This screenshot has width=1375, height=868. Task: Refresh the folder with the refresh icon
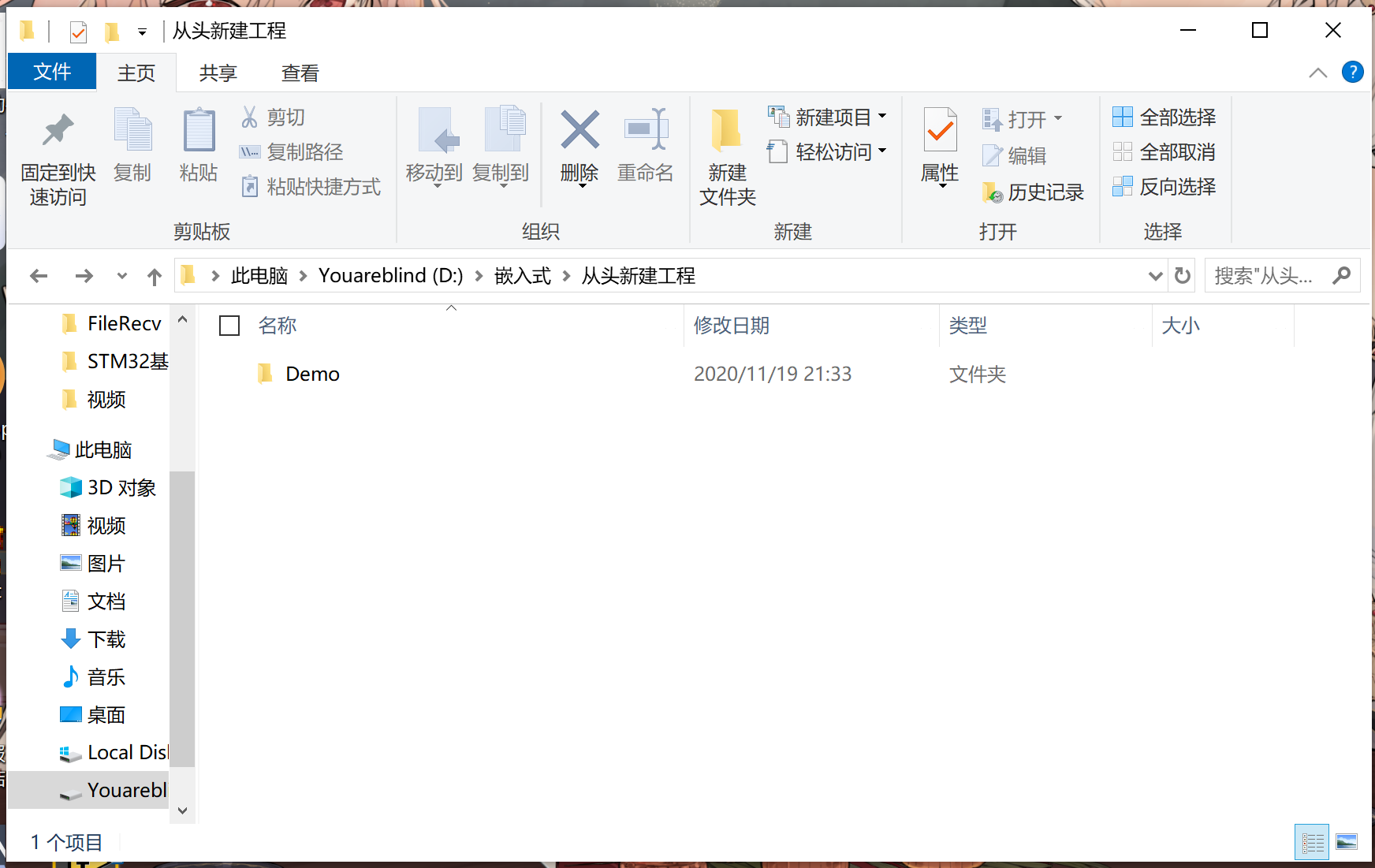[x=1182, y=275]
